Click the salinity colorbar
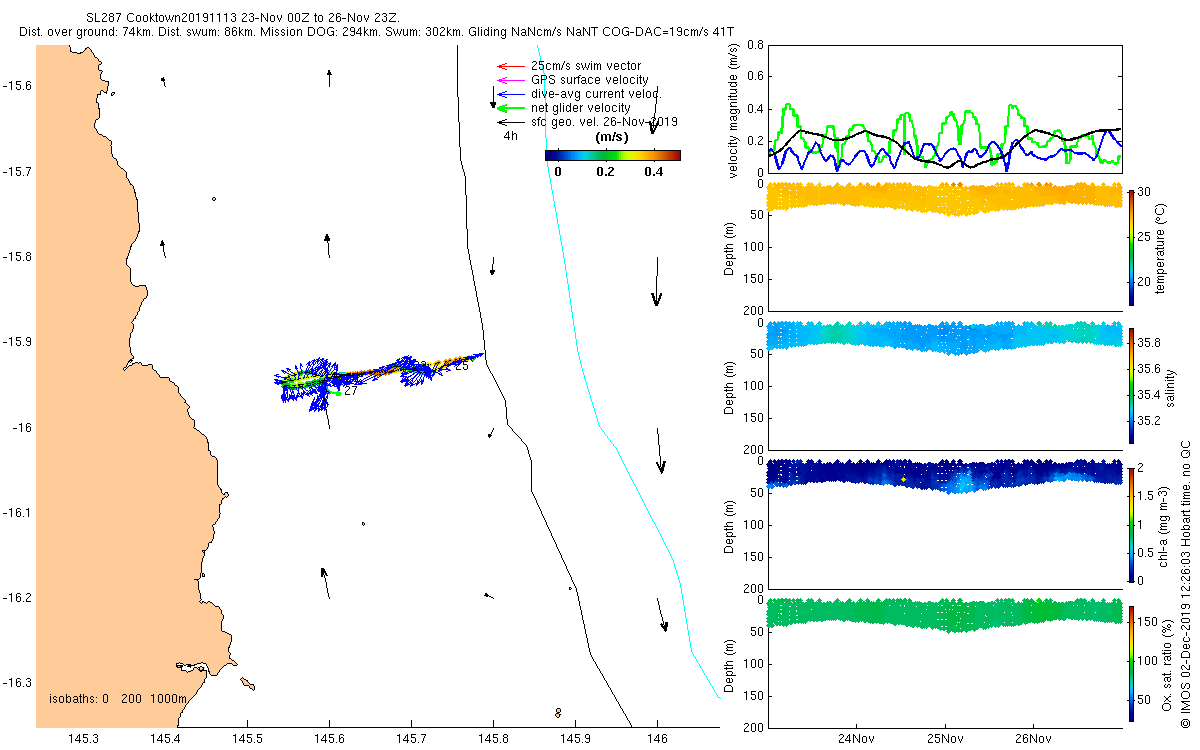This screenshot has height=750, width=1200. (x=1130, y=385)
